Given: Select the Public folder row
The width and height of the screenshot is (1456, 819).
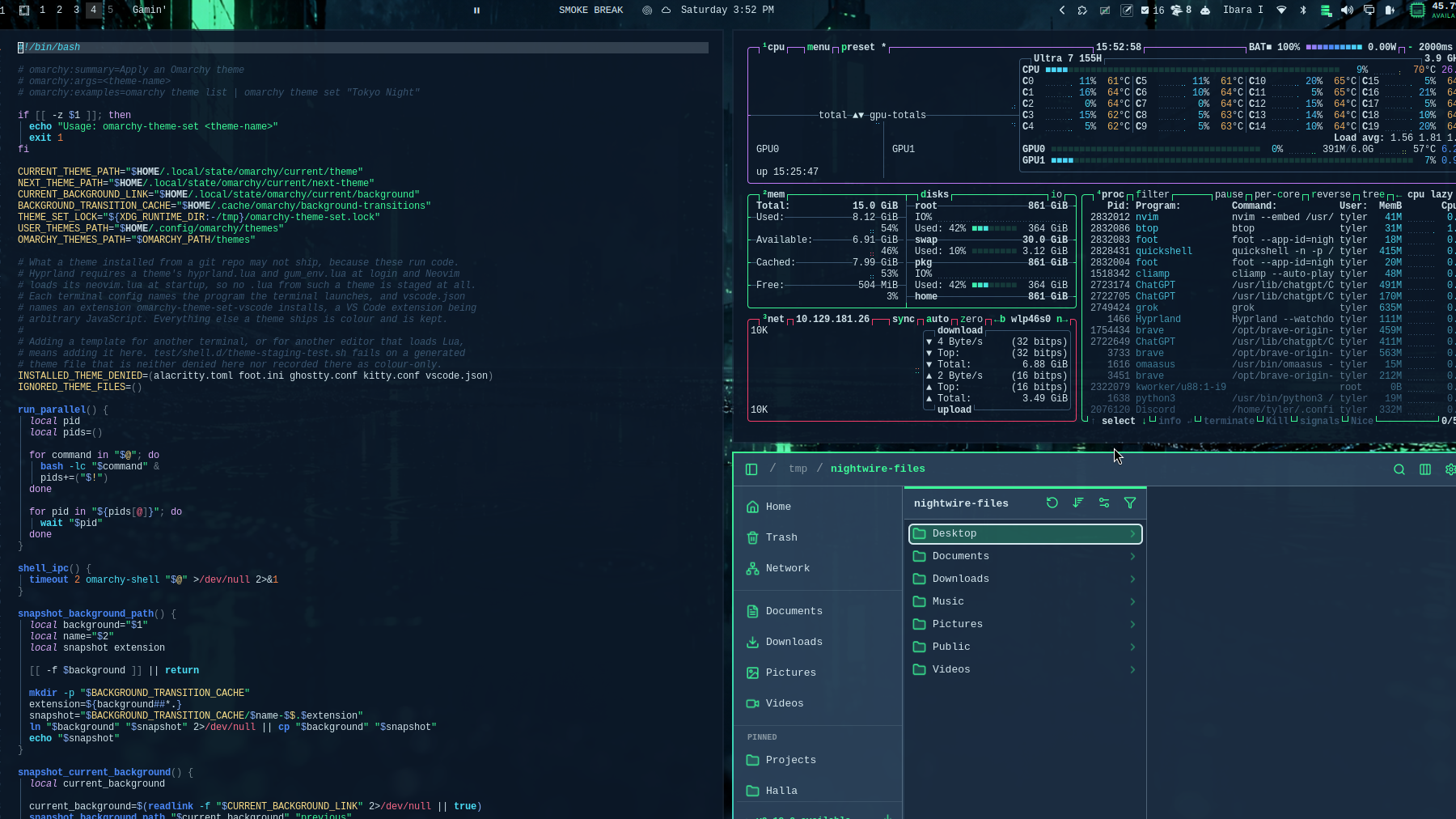Looking at the screenshot, I should (1026, 647).
